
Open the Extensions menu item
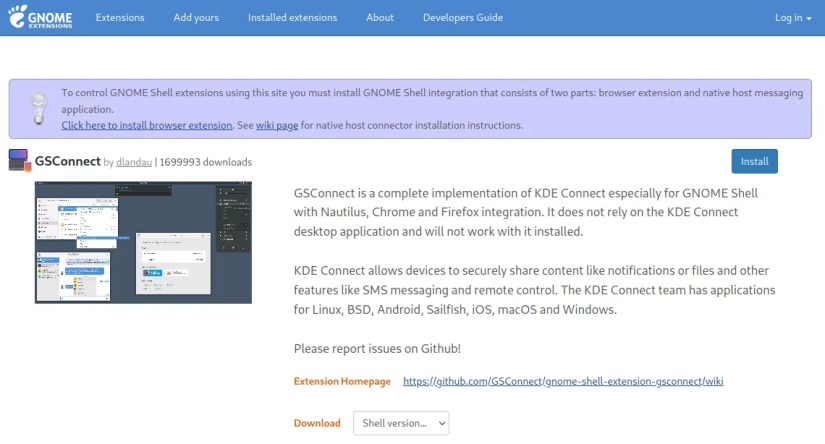120,18
